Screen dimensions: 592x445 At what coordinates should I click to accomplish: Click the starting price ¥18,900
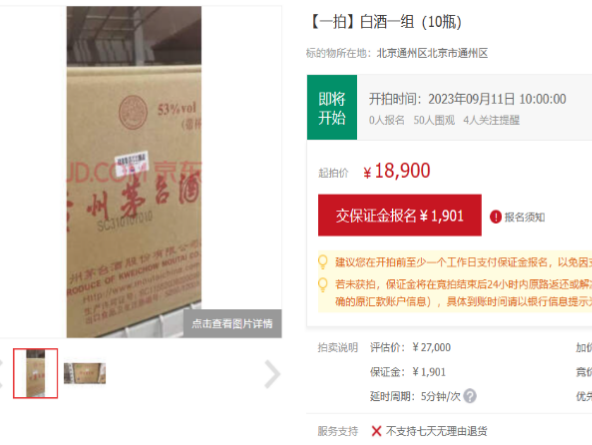click(x=396, y=171)
